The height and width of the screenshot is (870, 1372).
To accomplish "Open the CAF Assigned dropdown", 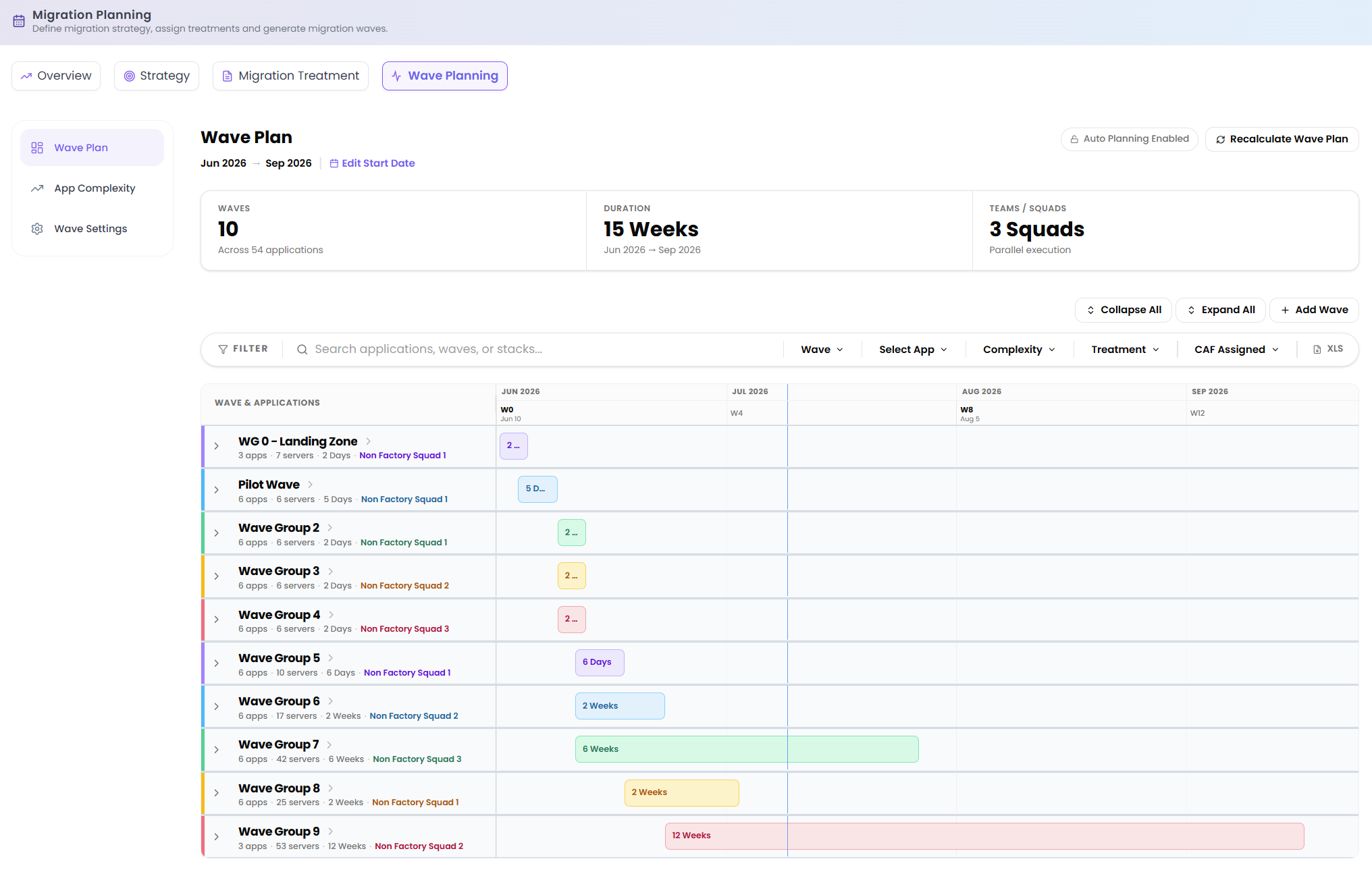I will (1236, 350).
